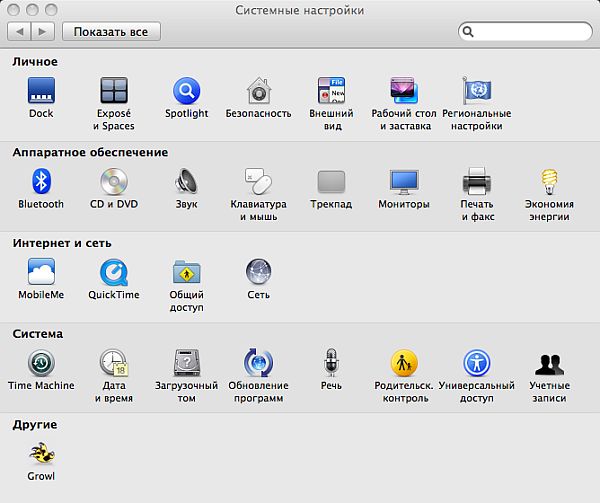Open the MobileMe pane
Viewport: 600px width, 503px height.
(x=41, y=272)
